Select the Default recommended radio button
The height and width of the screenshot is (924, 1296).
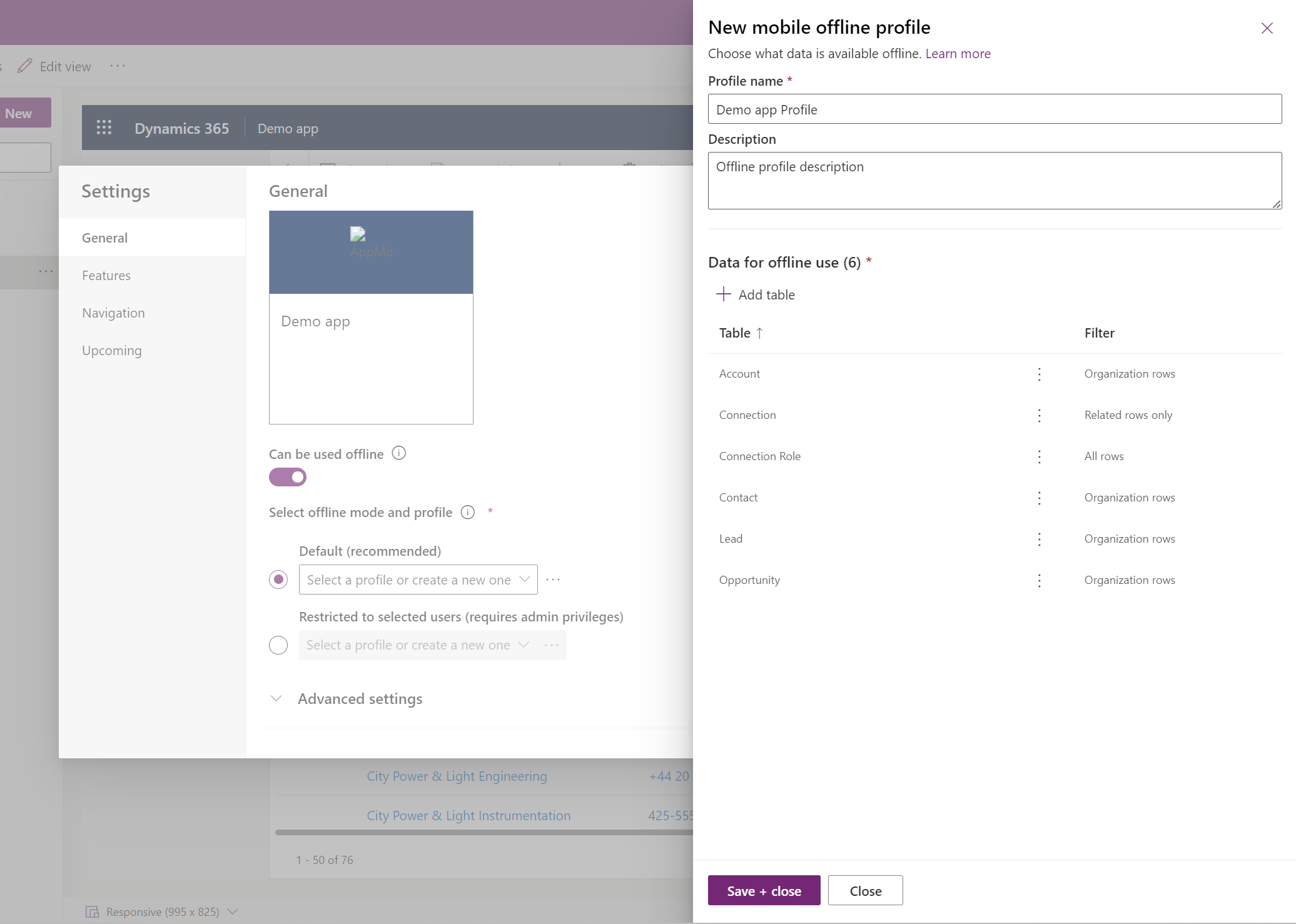coord(278,579)
